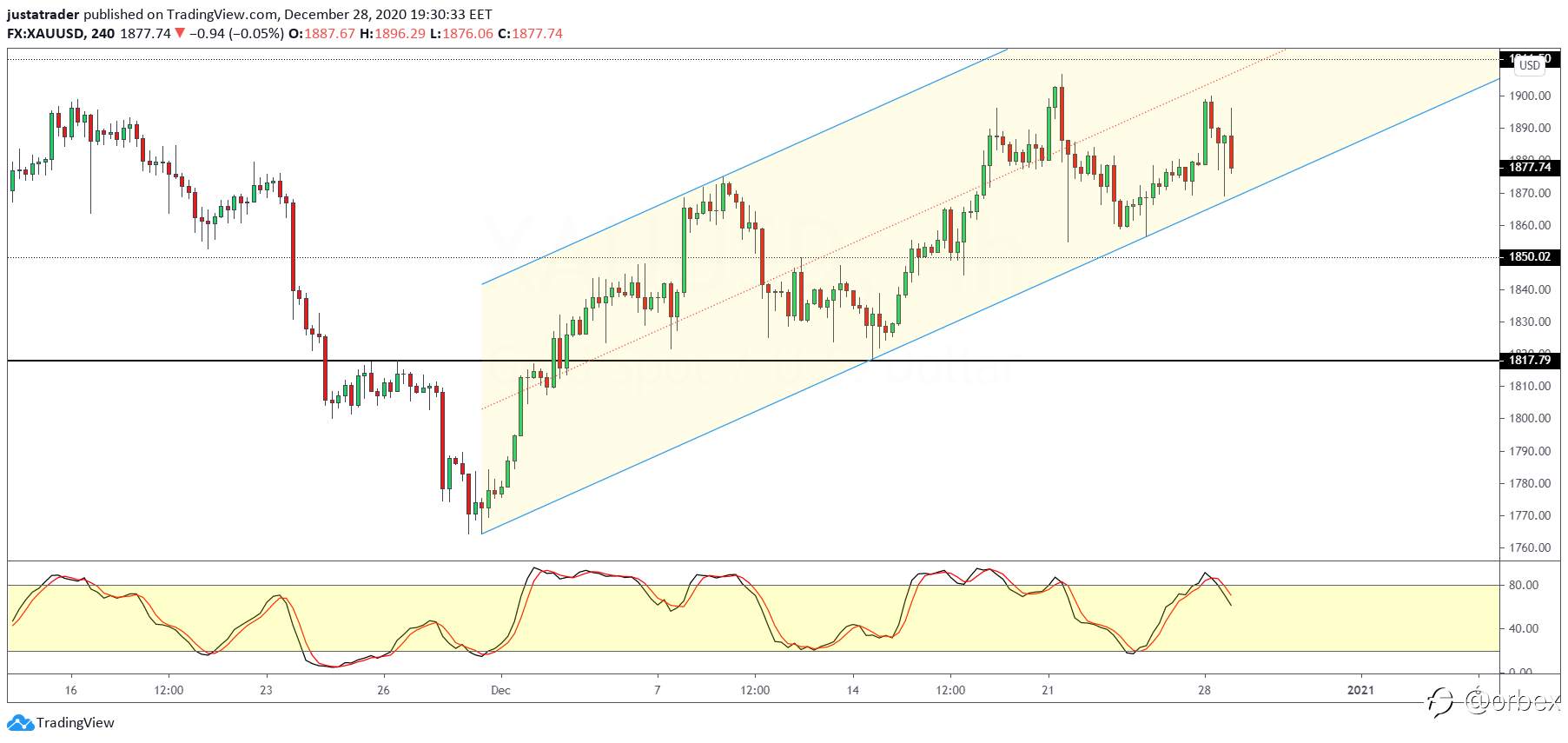Click the 16 date axis label
1568x743 pixels.
[70, 691]
